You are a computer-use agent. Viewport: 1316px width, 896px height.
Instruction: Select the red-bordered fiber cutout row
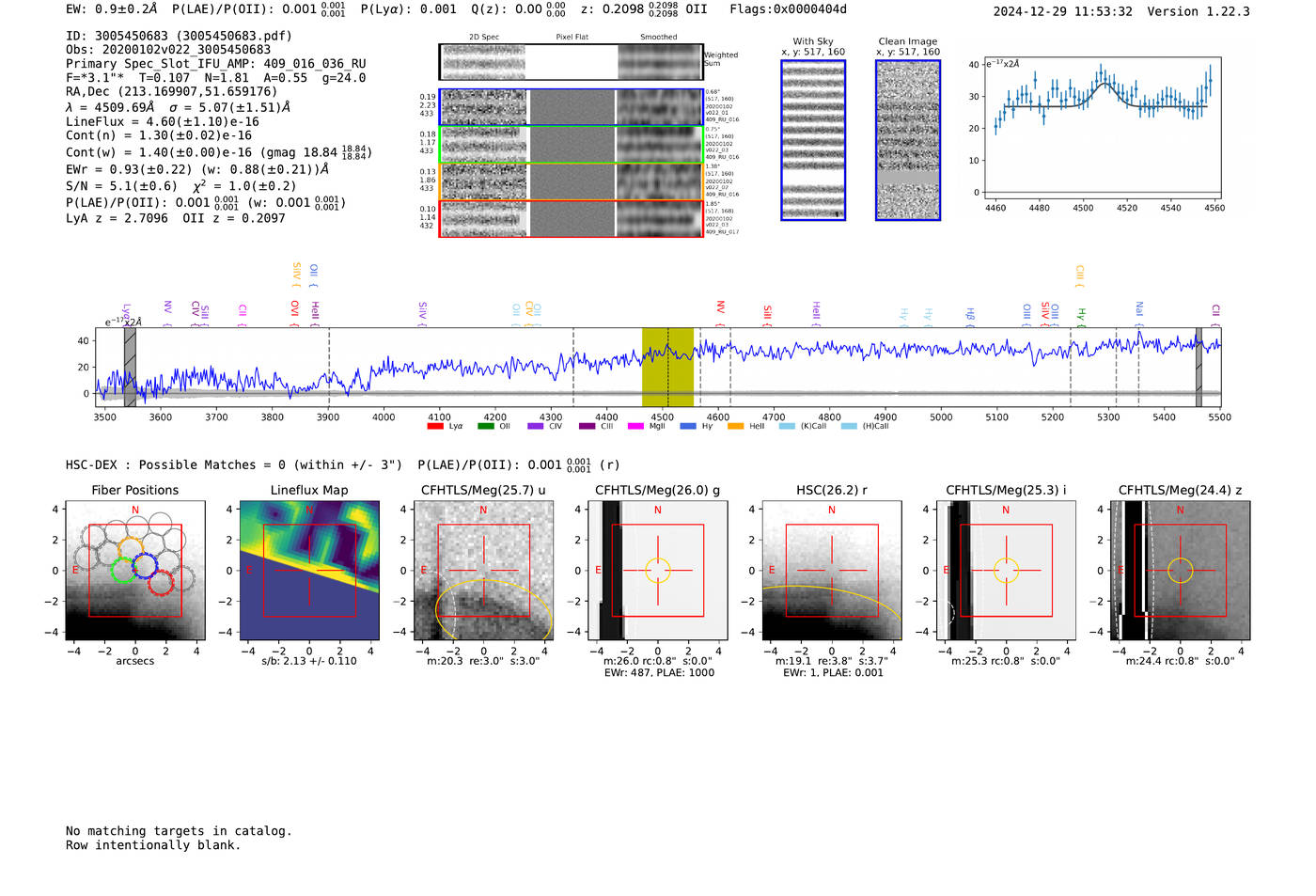click(x=571, y=218)
